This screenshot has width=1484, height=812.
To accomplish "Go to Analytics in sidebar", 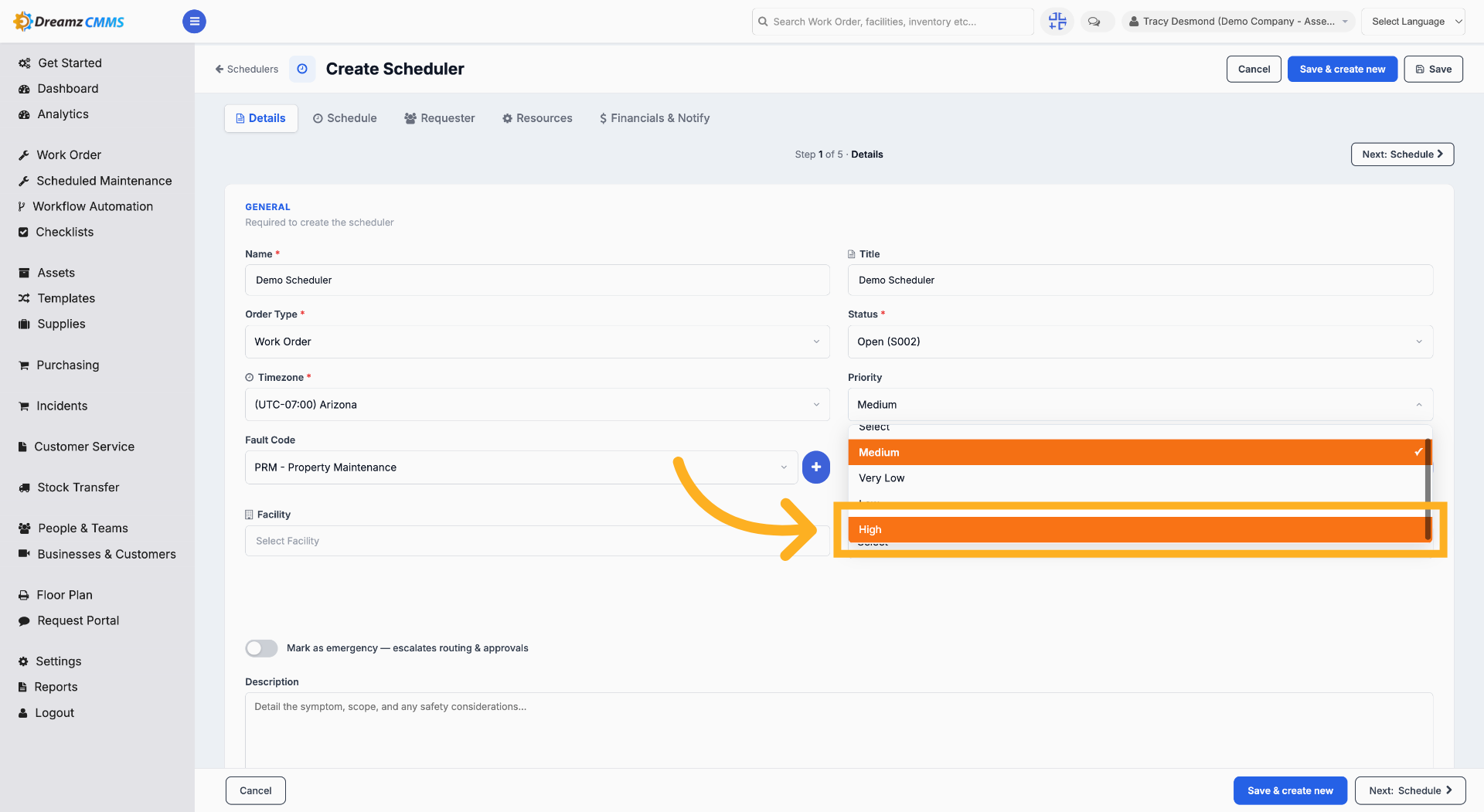I will click(63, 114).
